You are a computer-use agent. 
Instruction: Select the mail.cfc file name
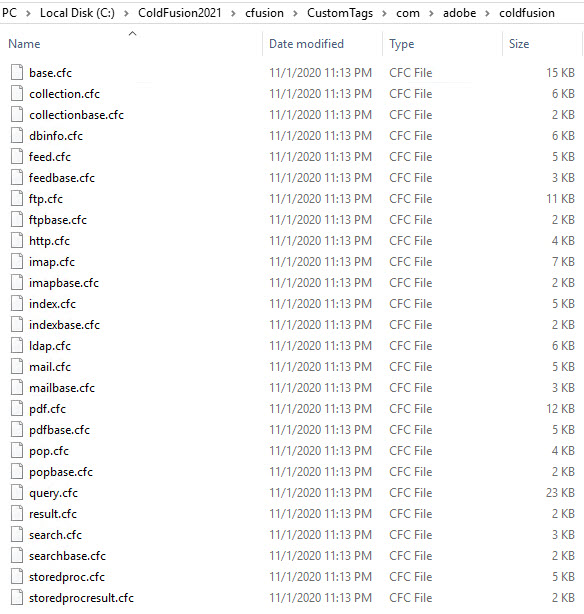pos(50,367)
